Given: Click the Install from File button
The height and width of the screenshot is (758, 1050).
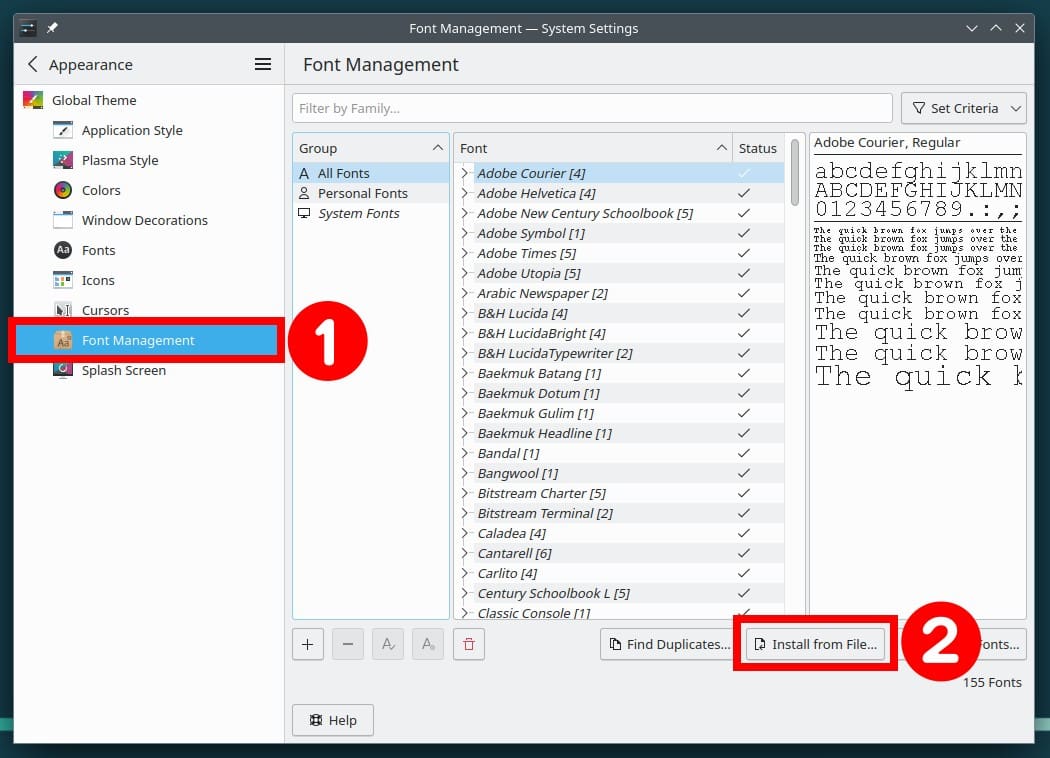Looking at the screenshot, I should click(x=815, y=645).
